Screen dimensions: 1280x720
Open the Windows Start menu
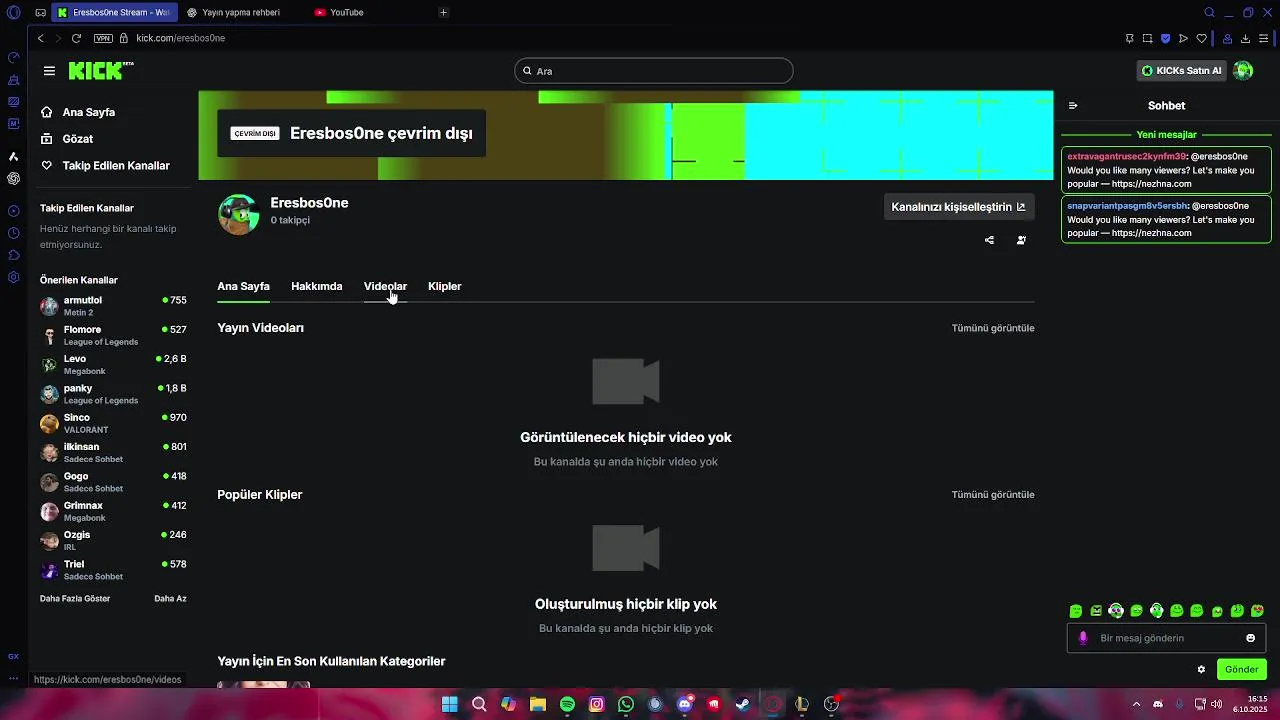450,704
